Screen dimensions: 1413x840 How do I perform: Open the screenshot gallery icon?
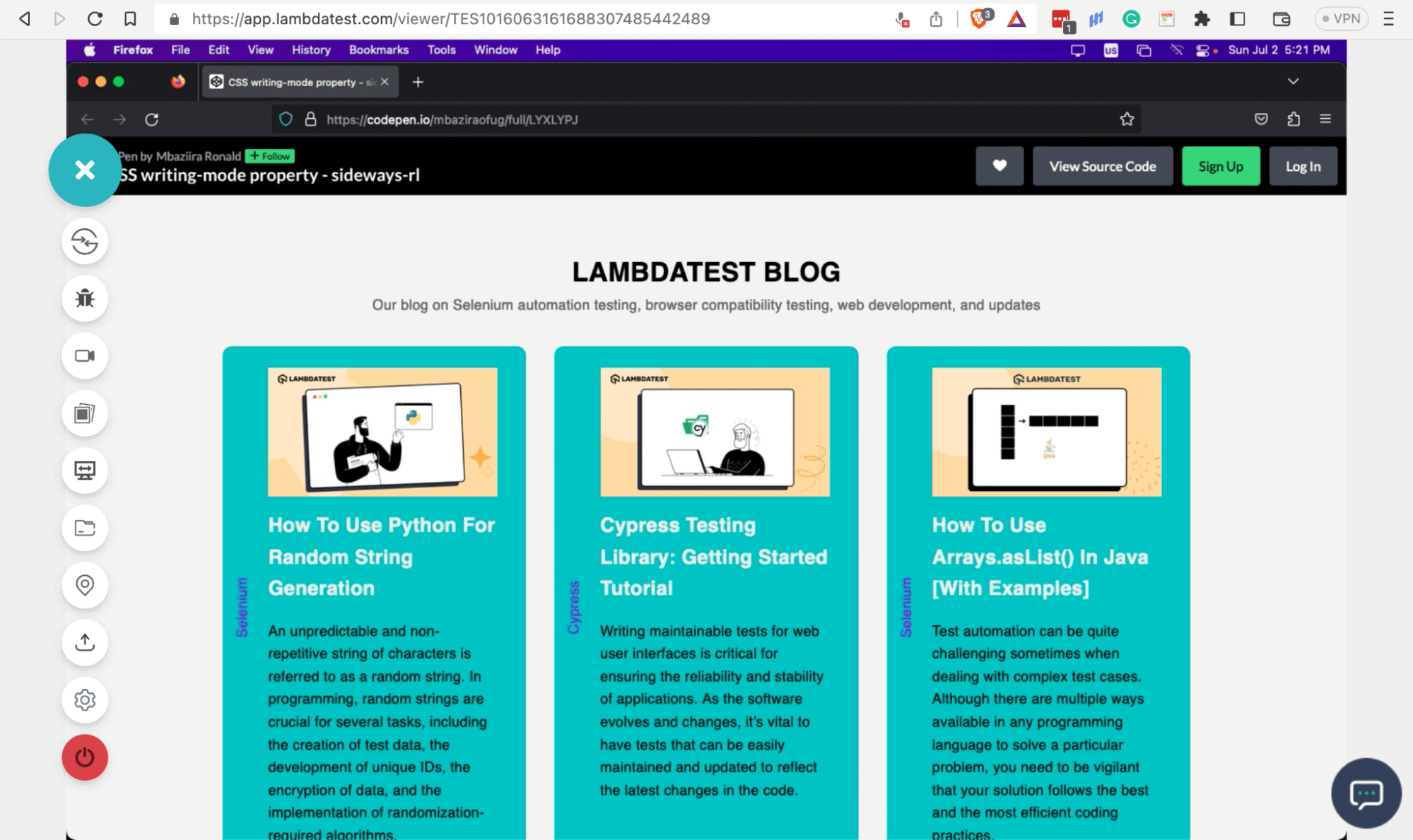(85, 413)
